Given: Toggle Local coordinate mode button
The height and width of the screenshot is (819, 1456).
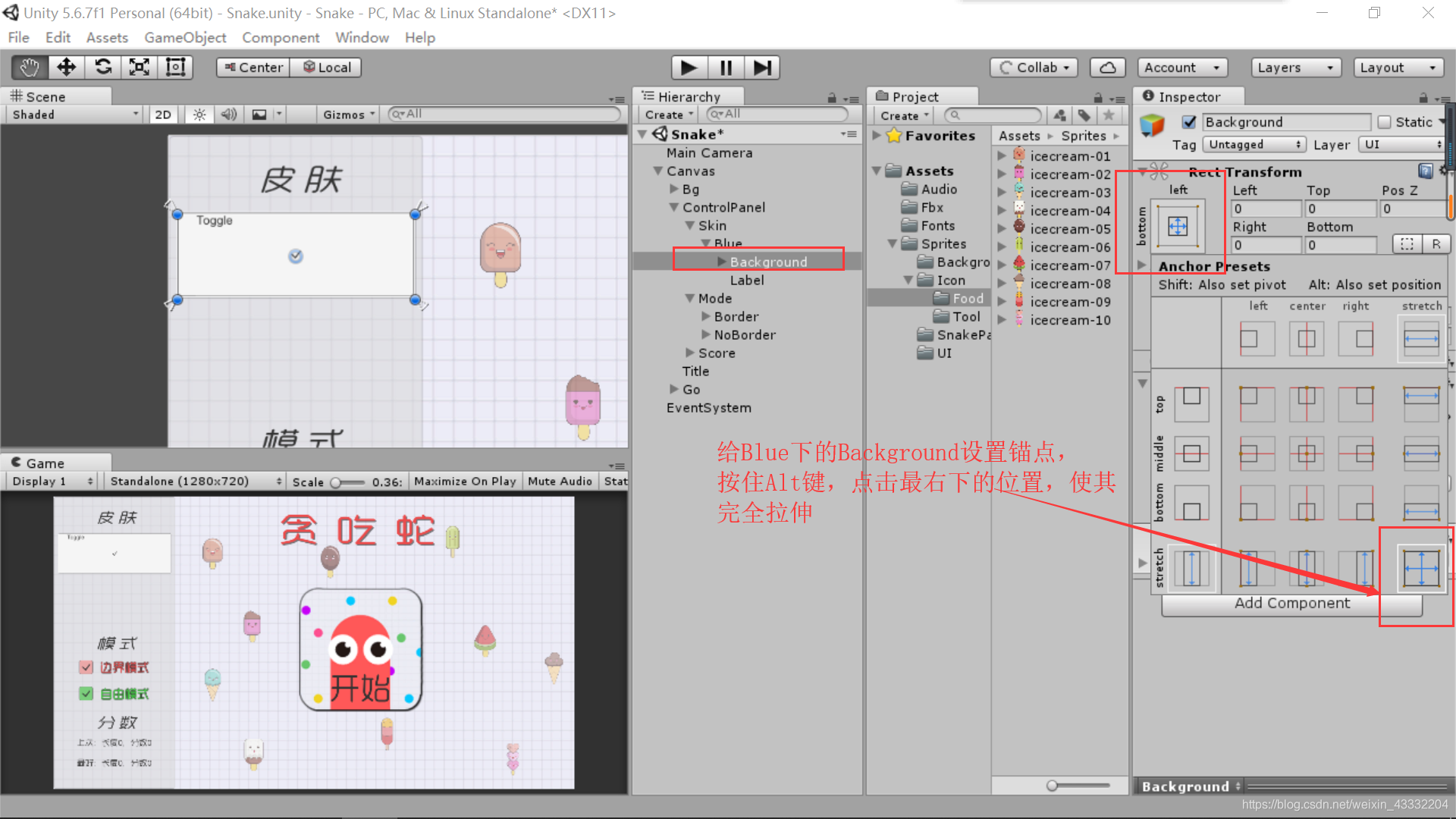Looking at the screenshot, I should (326, 67).
